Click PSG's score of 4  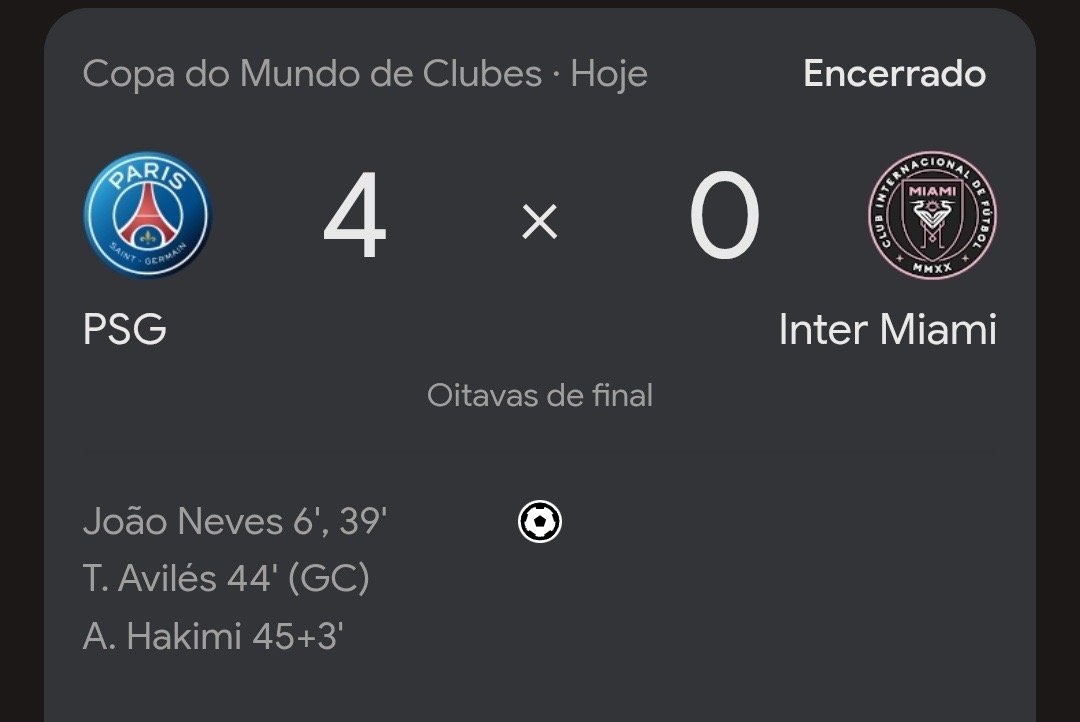tap(355, 215)
